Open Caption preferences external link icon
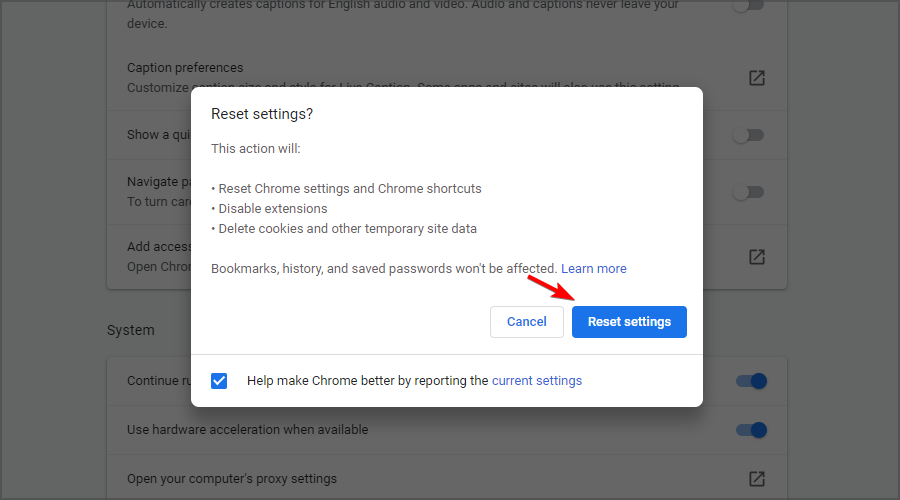Viewport: 900px width, 500px height. click(757, 78)
